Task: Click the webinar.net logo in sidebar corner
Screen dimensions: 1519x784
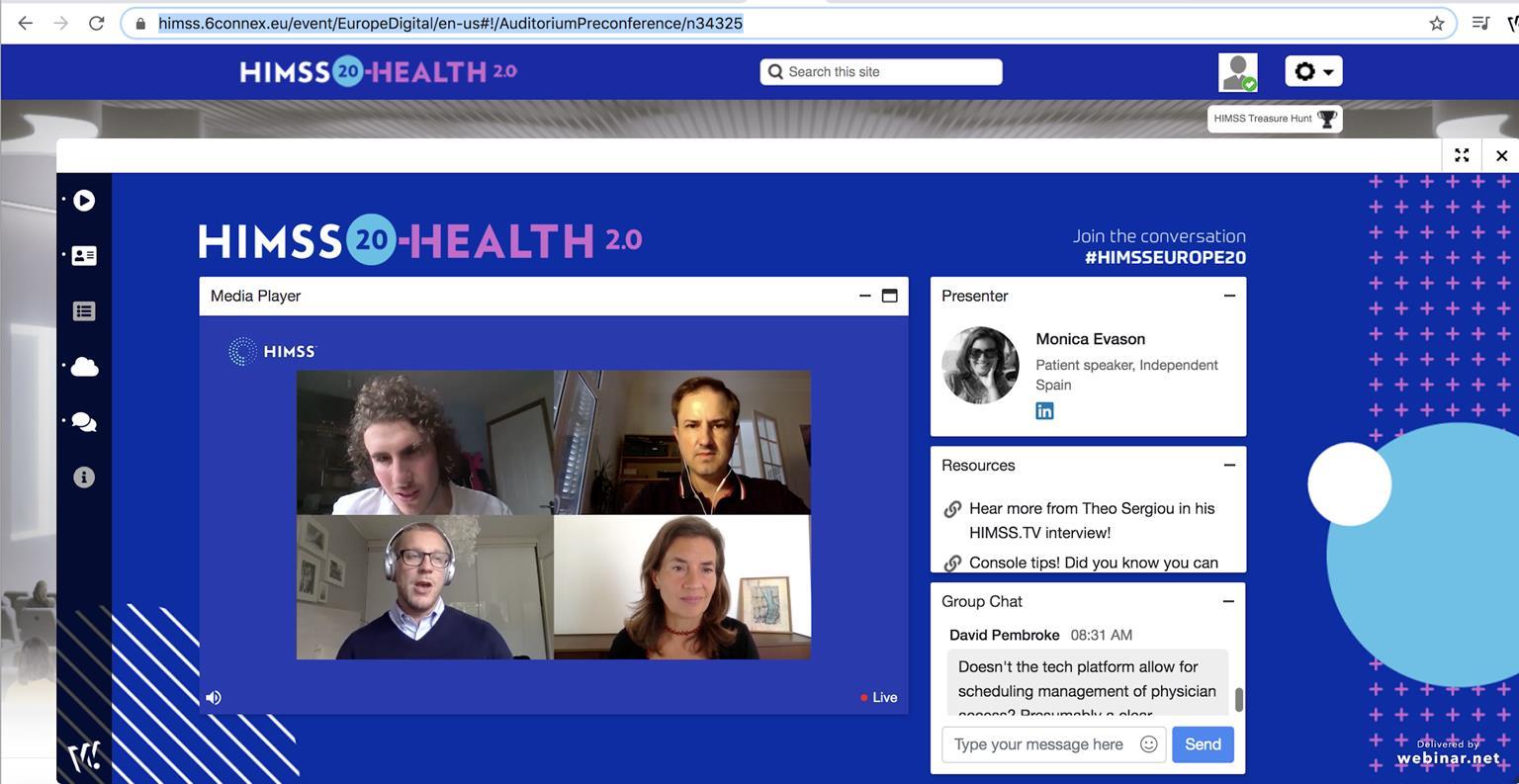Action: (84, 757)
